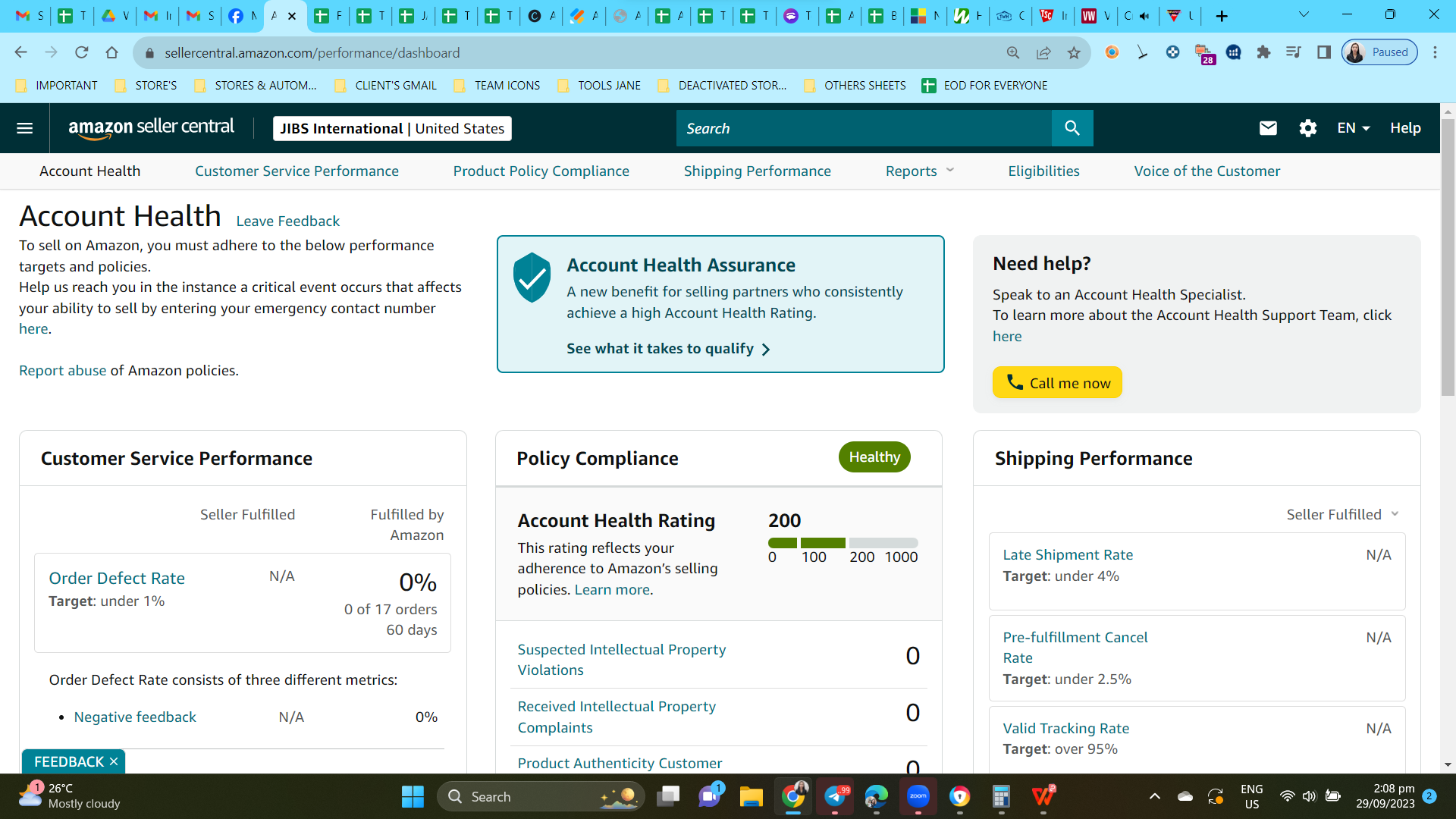Click the browser address bar
This screenshot has width=1456, height=819.
coord(576,52)
